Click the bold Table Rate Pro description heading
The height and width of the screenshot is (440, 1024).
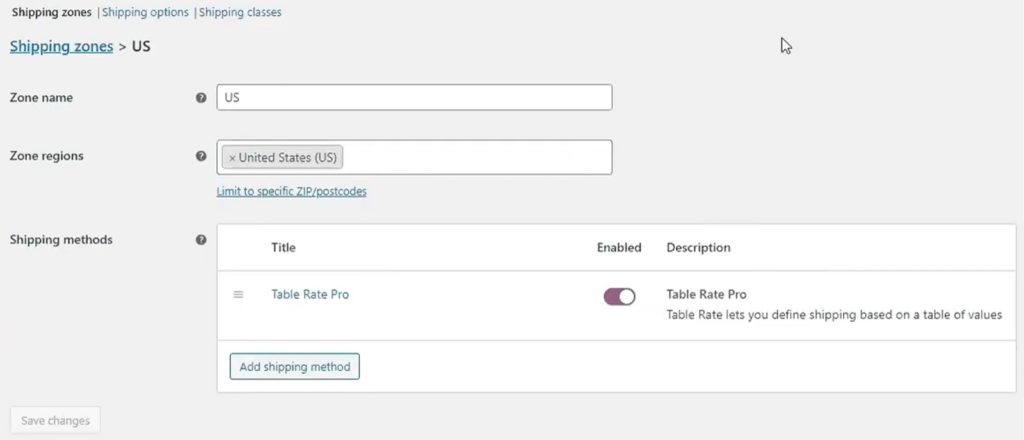[x=706, y=294]
